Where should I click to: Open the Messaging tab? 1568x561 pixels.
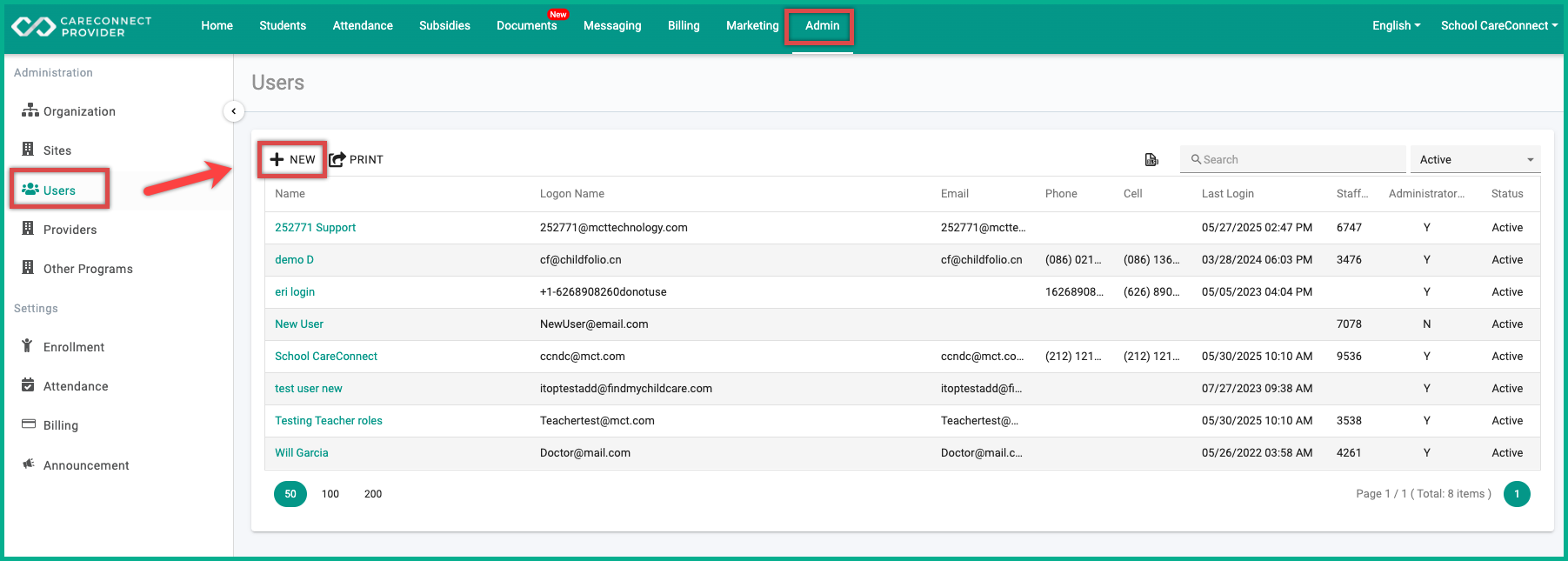(x=612, y=25)
